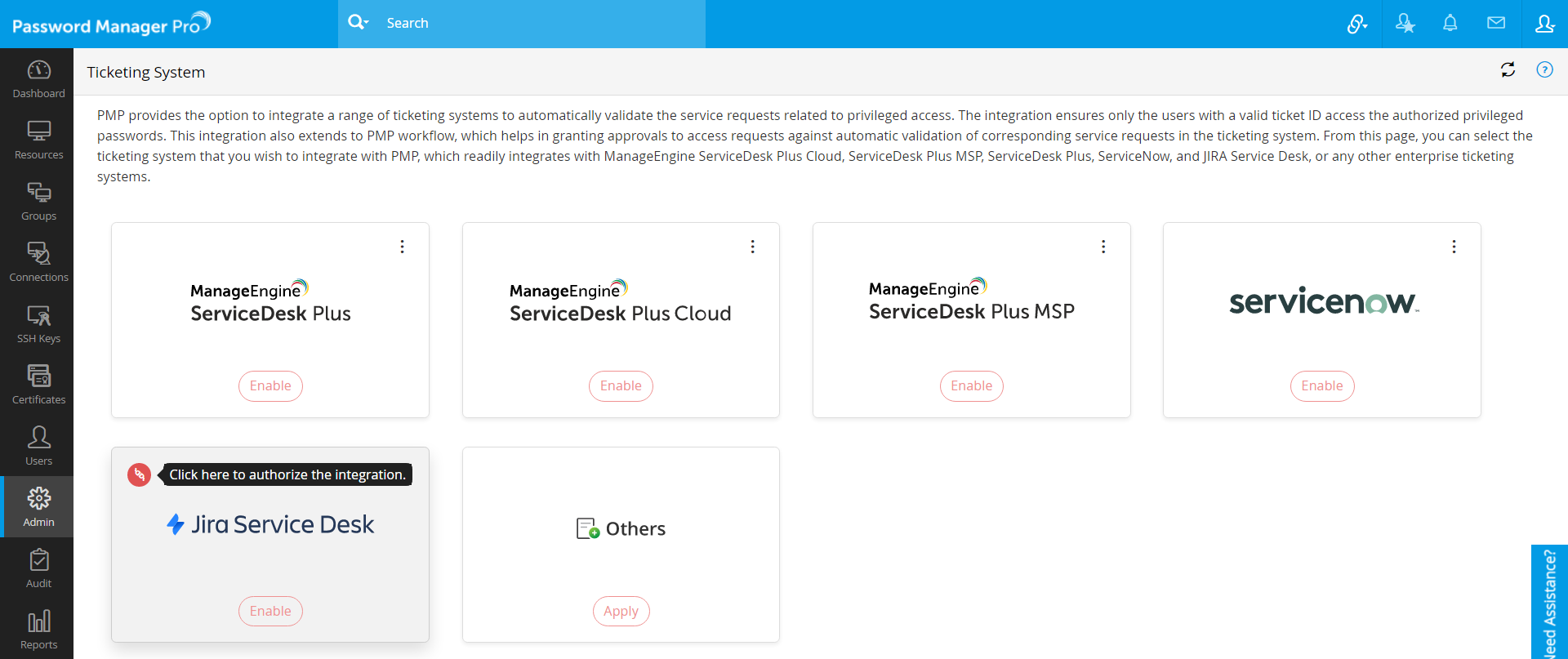1568x659 pixels.
Task: Open Reports from the sidebar
Action: (x=38, y=630)
